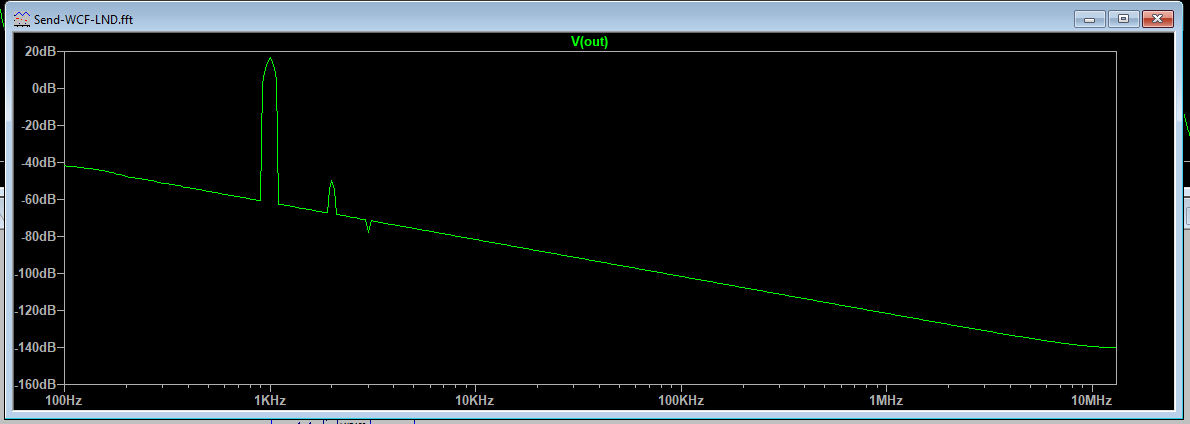
Task: Click the 10MHz horizontal axis label
Action: pyautogui.click(x=1091, y=400)
